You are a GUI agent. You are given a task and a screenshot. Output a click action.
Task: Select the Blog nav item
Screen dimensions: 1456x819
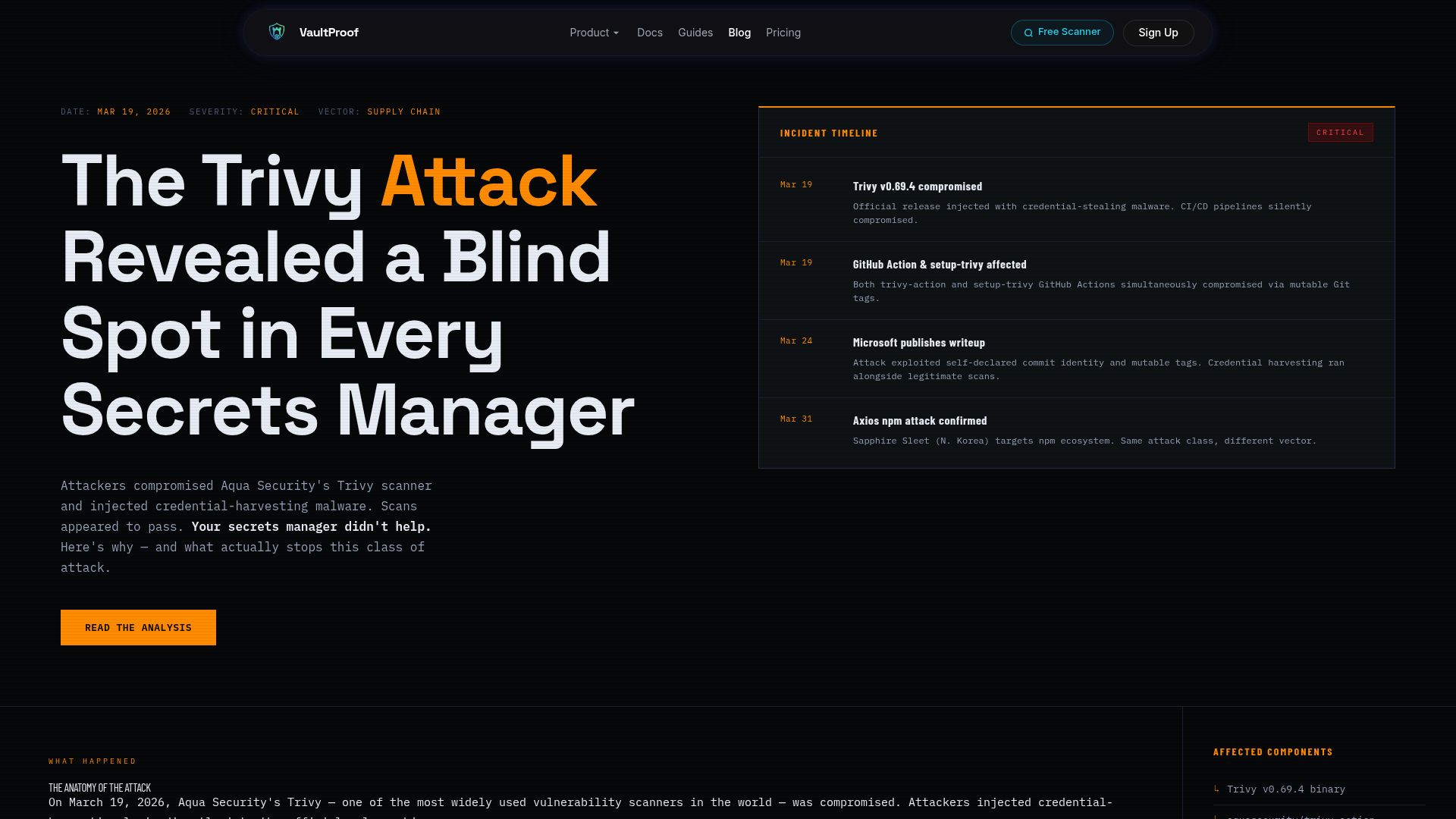pos(739,33)
